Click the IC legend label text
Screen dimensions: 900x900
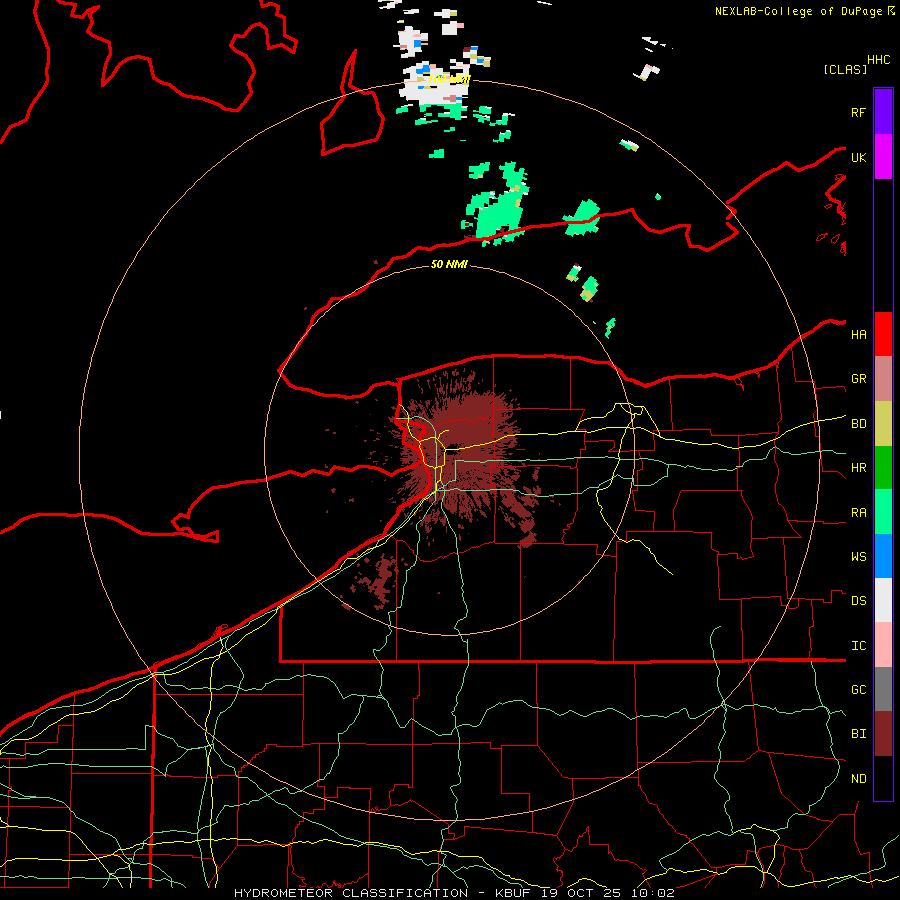click(x=858, y=646)
